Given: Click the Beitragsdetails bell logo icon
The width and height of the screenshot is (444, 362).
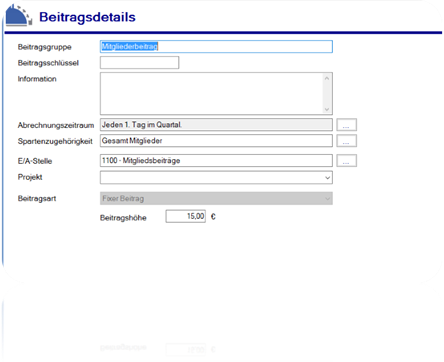Looking at the screenshot, I should click(19, 15).
